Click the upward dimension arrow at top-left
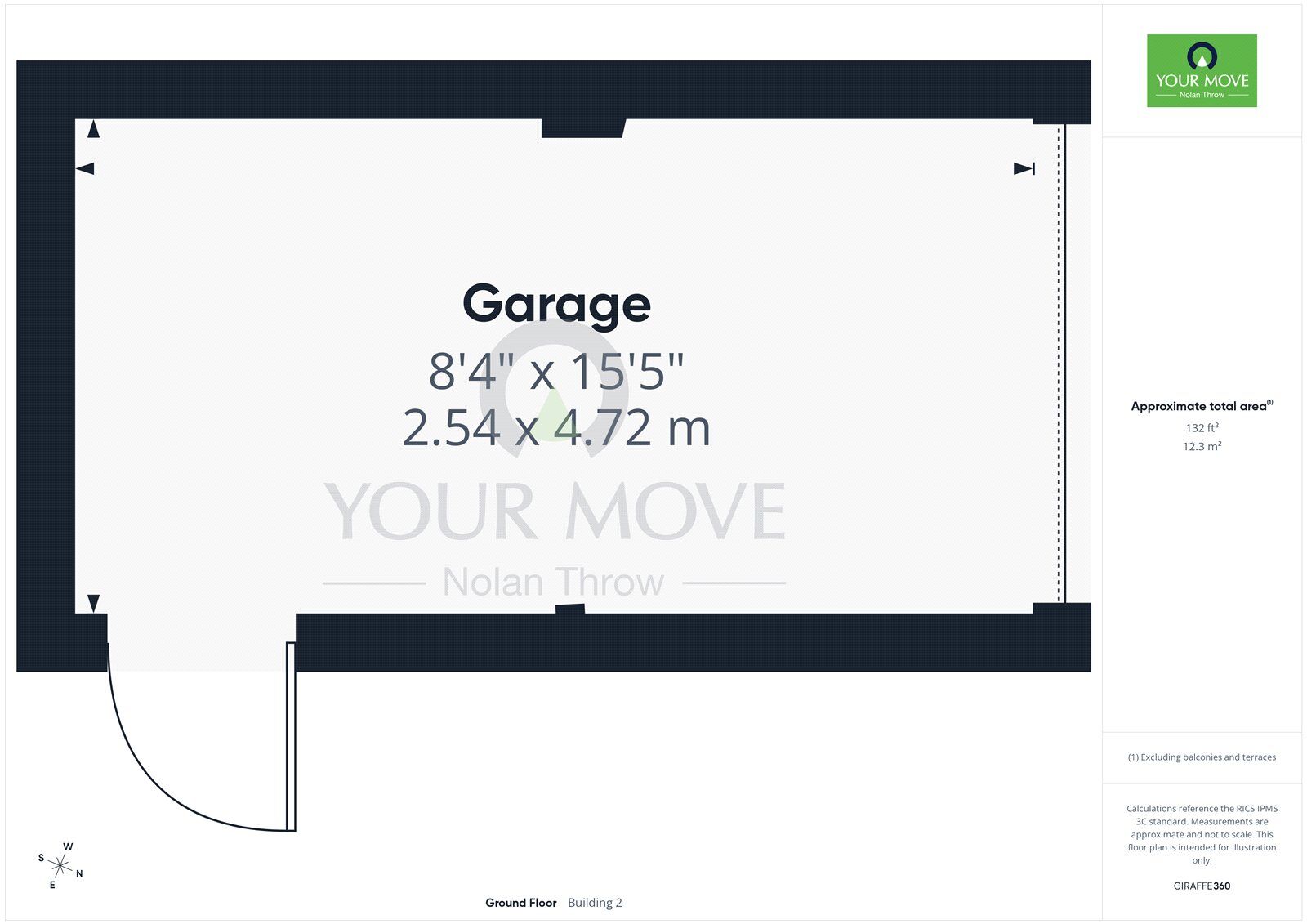The height and width of the screenshot is (924, 1307). (x=93, y=129)
